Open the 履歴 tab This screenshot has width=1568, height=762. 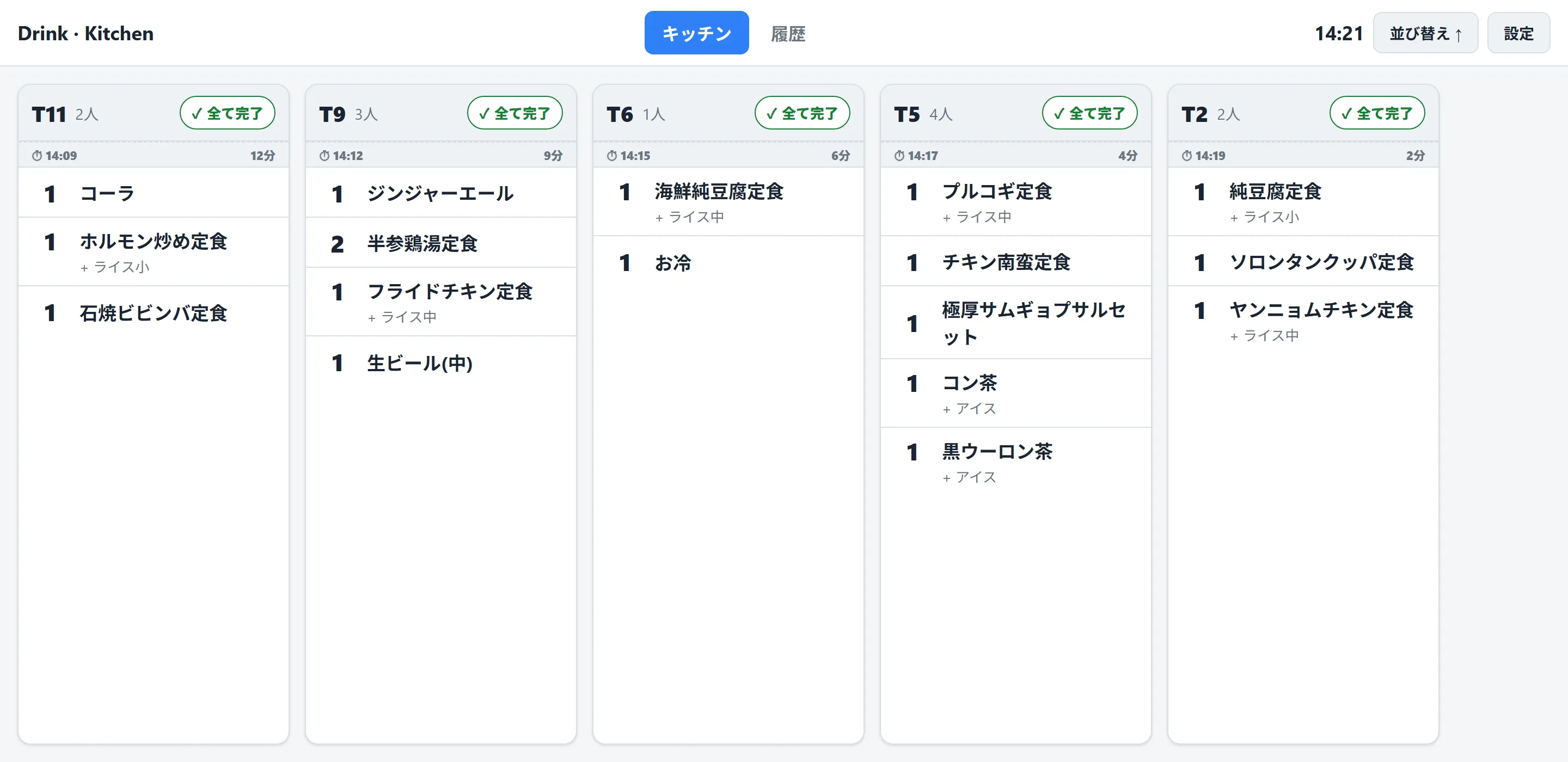[x=788, y=34]
